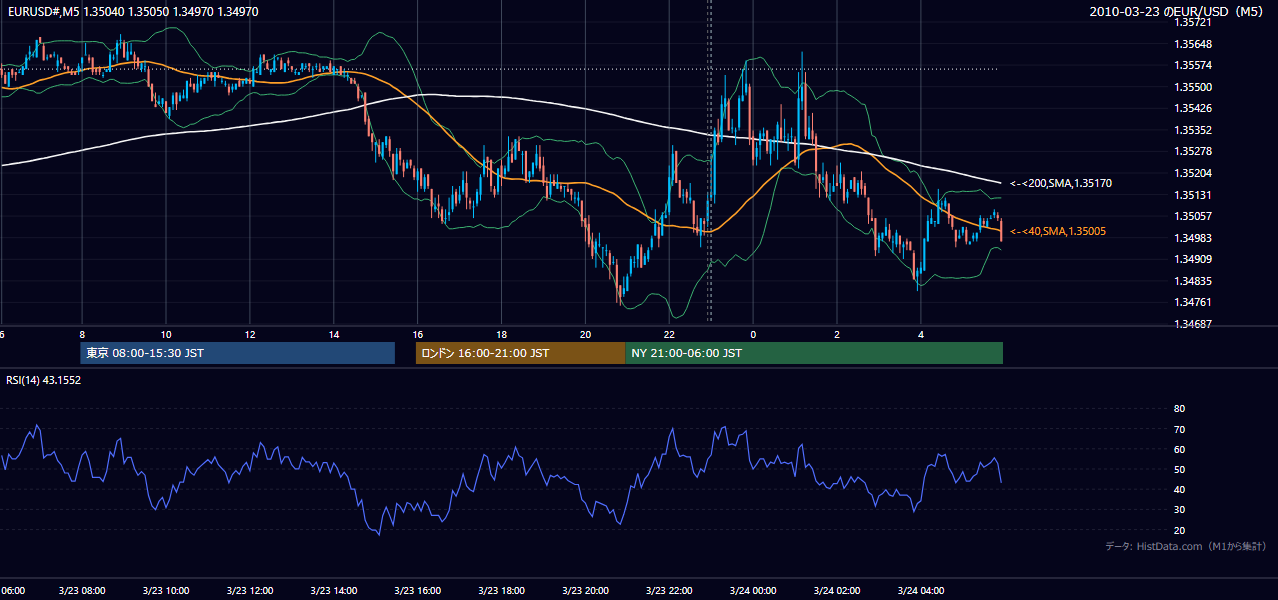Click price level 1.35574 on the axis
This screenshot has height=600, width=1278.
click(1192, 65)
